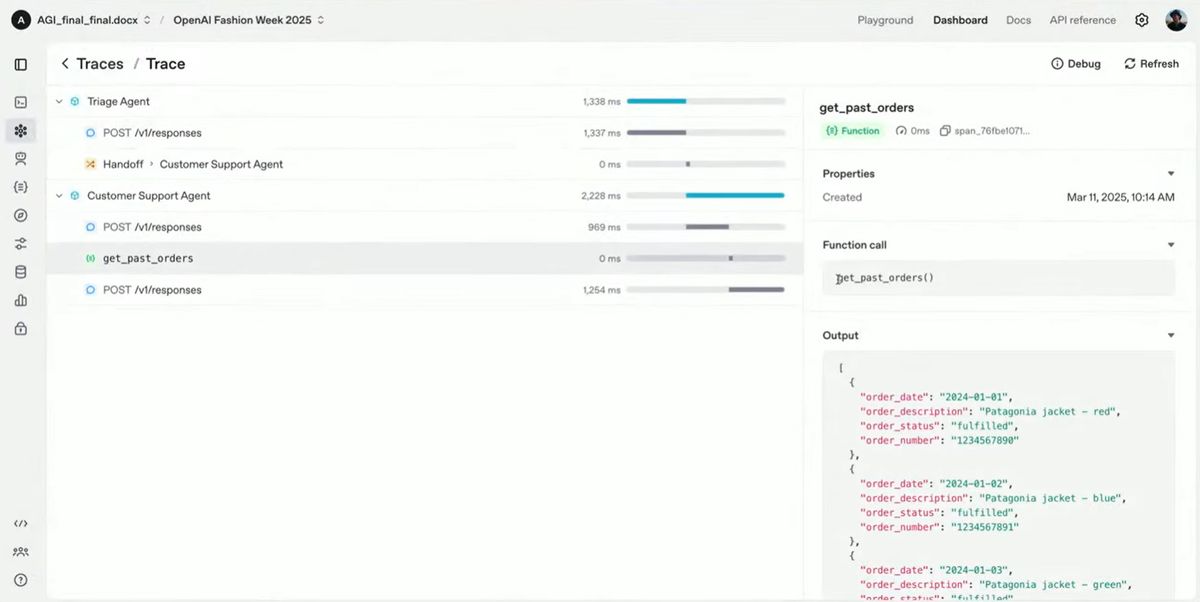
Task: Go to the Playground tab
Action: [x=885, y=20]
